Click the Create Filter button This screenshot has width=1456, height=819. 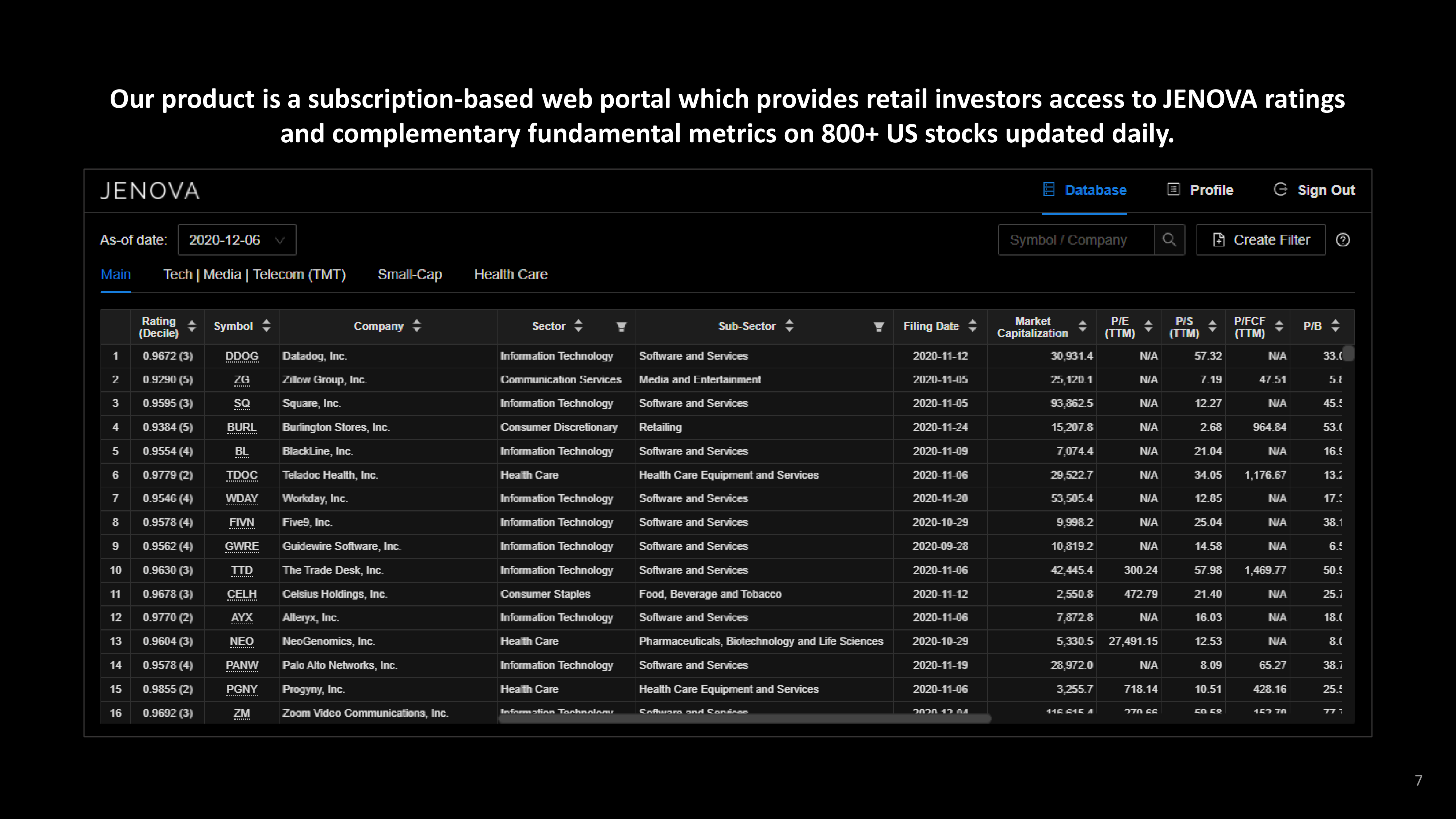click(x=1261, y=240)
